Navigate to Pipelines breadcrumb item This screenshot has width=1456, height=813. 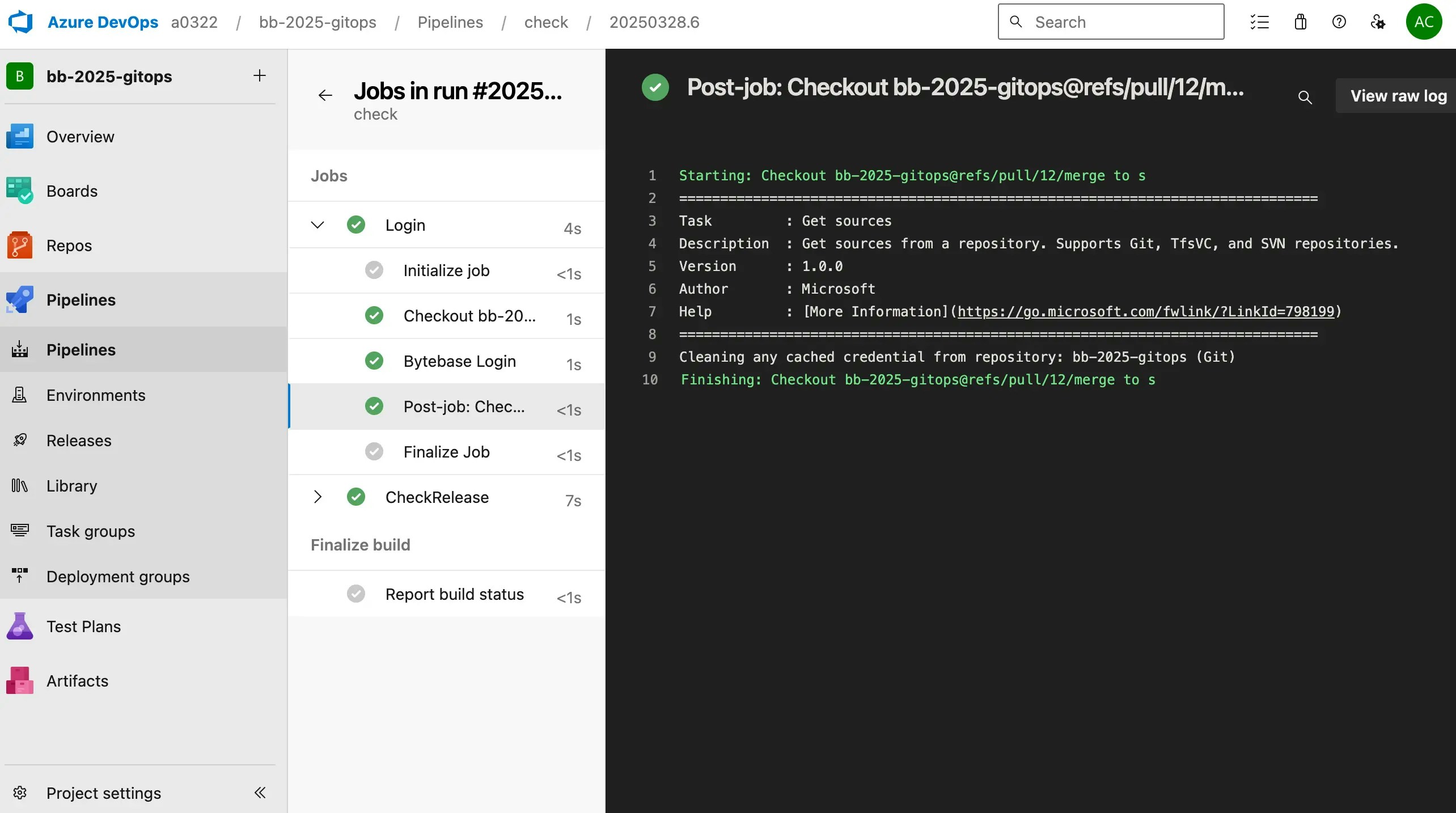450,22
